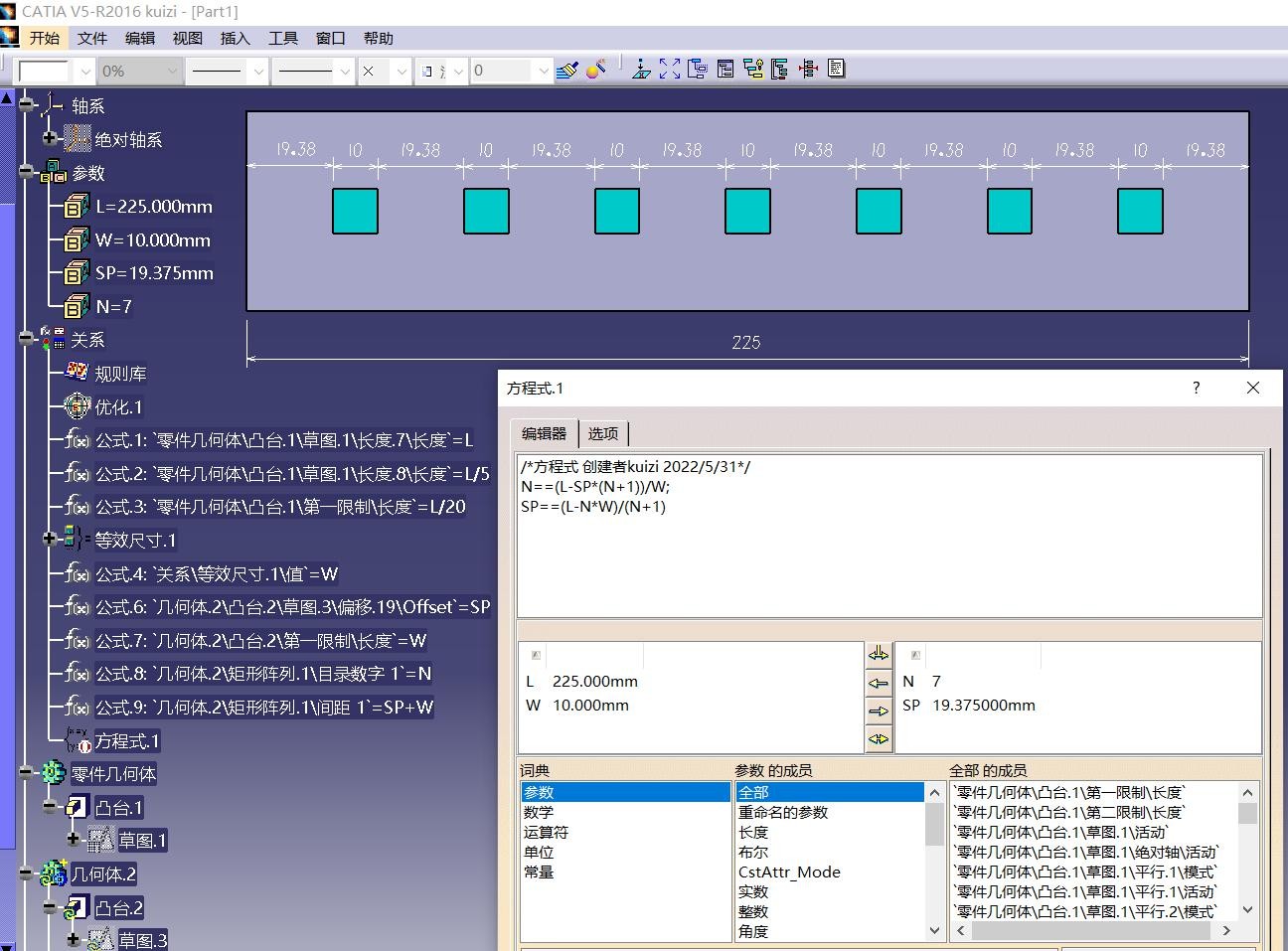Collapse the 零件几何体 tree node

click(27, 772)
